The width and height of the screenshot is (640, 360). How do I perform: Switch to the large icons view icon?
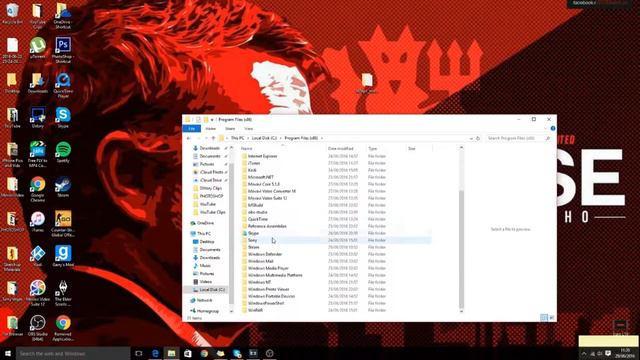(551, 318)
